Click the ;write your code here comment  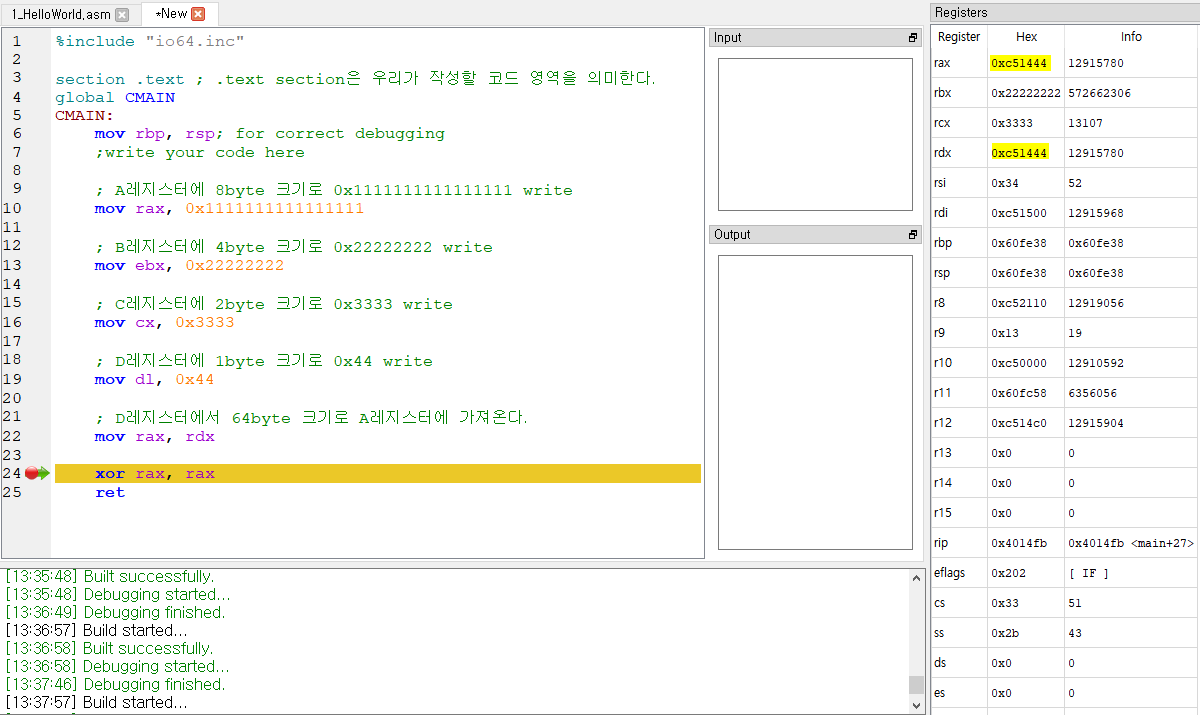[200, 153]
